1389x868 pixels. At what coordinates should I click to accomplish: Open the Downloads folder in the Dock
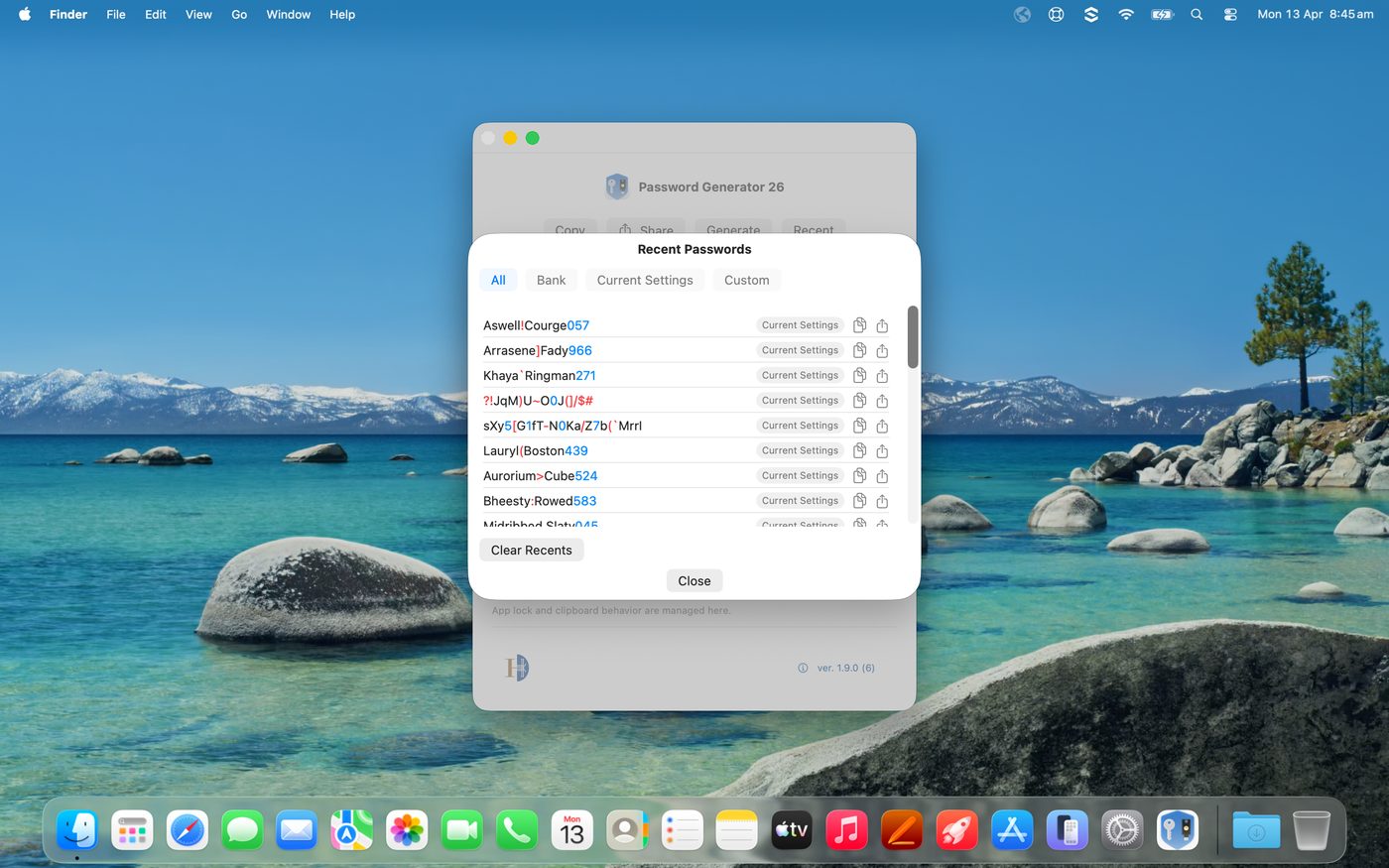pos(1256,829)
